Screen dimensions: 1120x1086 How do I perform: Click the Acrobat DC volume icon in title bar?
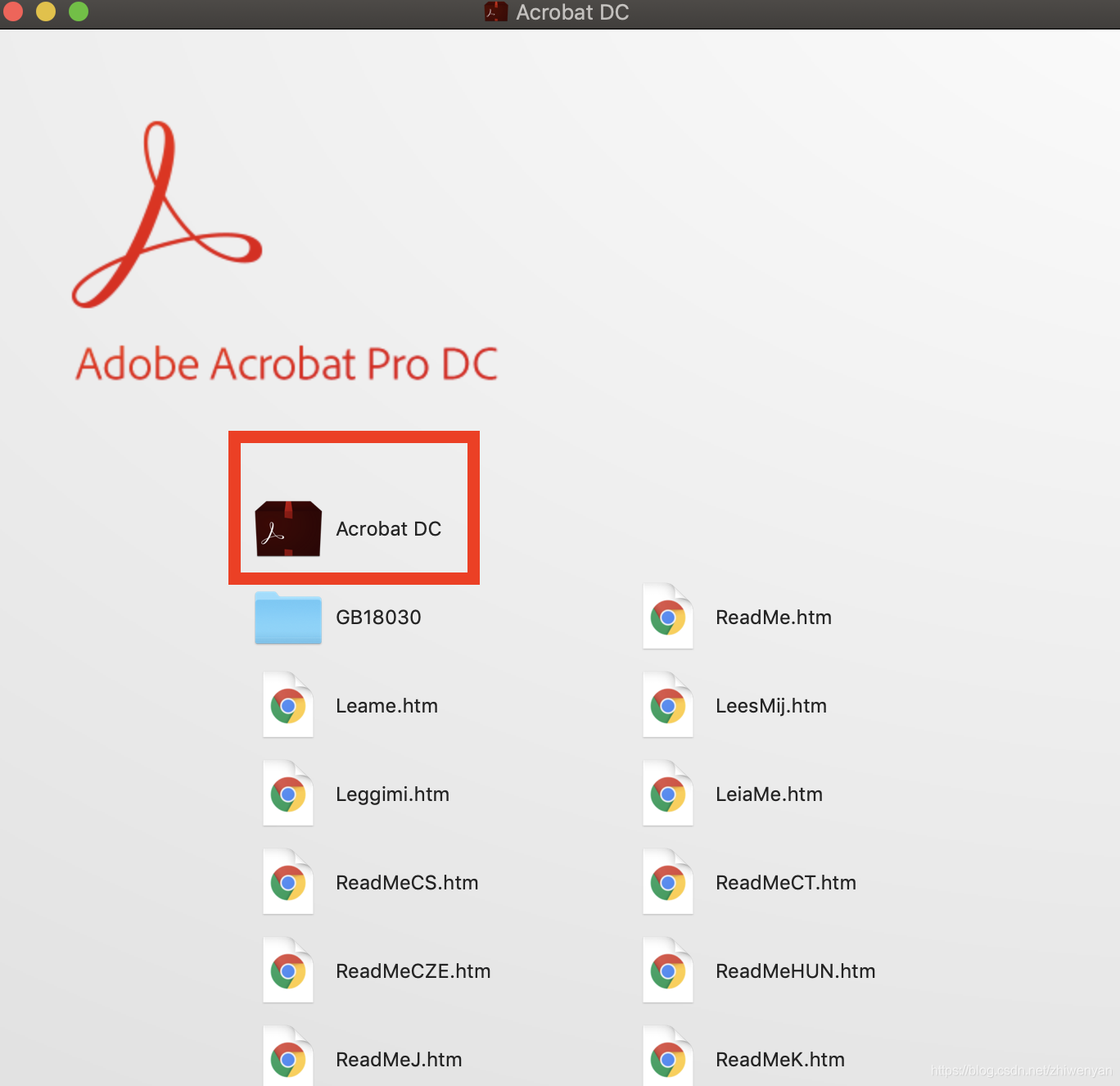pyautogui.click(x=496, y=12)
